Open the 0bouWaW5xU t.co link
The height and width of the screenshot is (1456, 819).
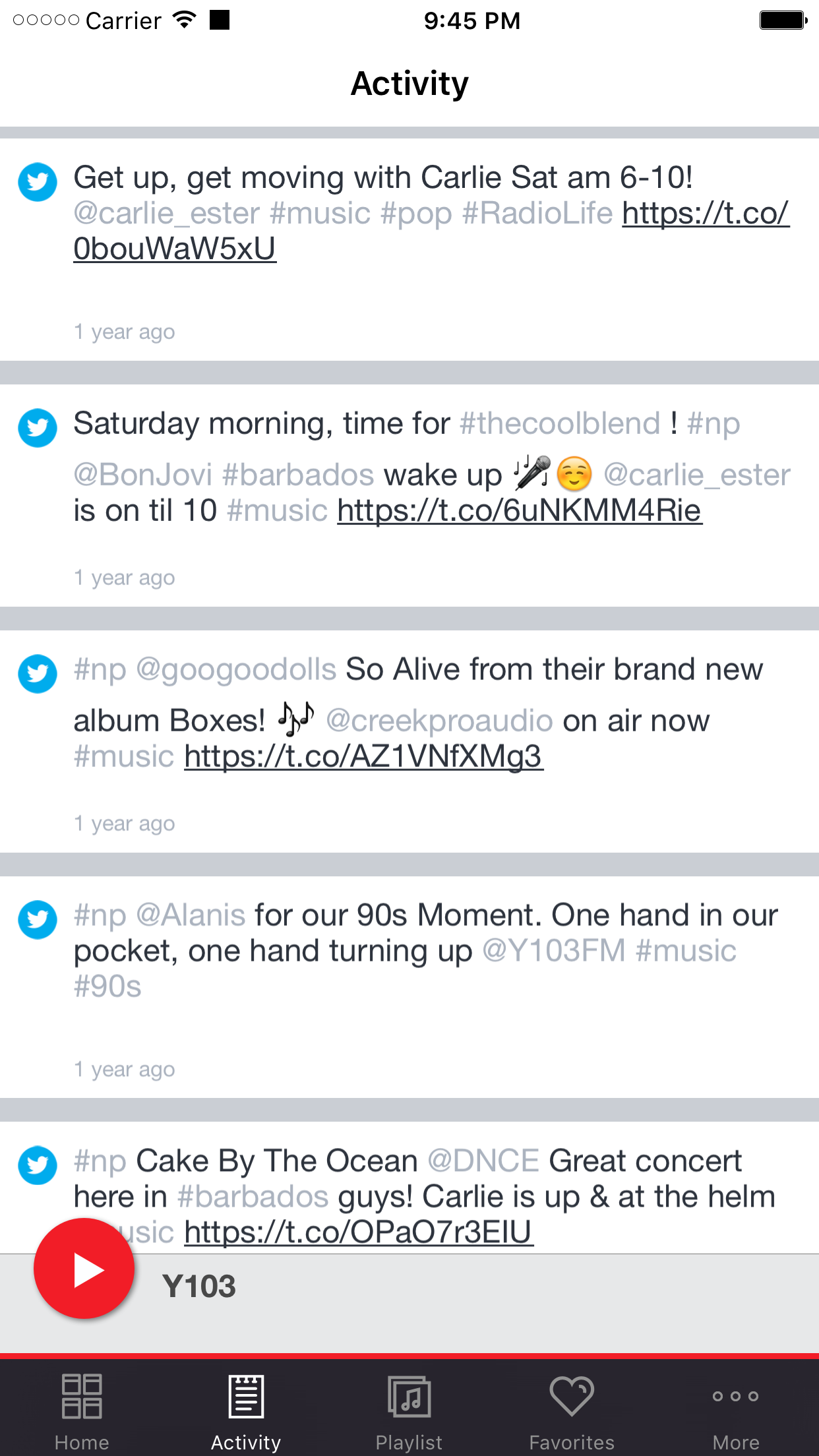point(175,249)
